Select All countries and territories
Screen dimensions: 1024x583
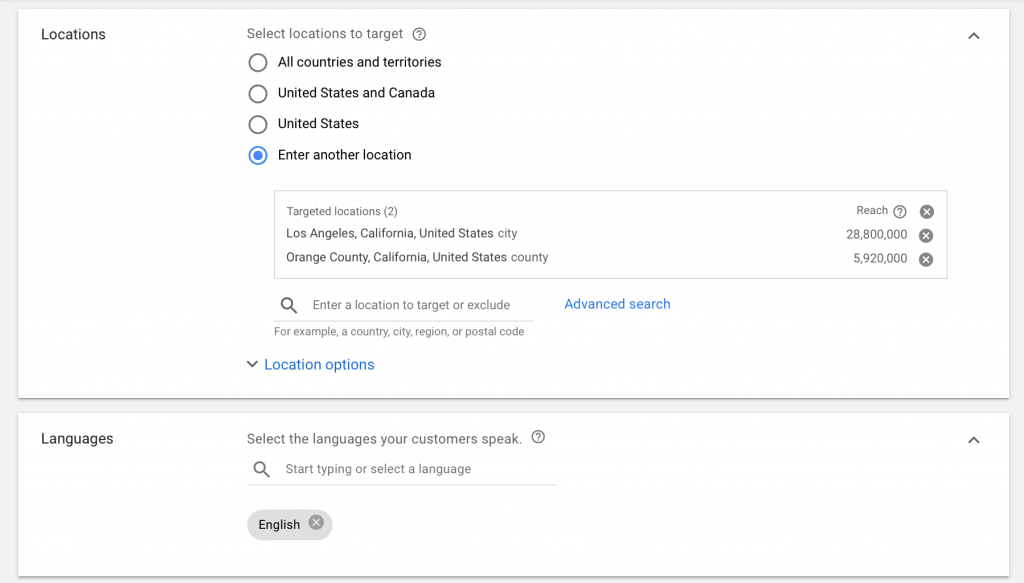(x=257, y=62)
